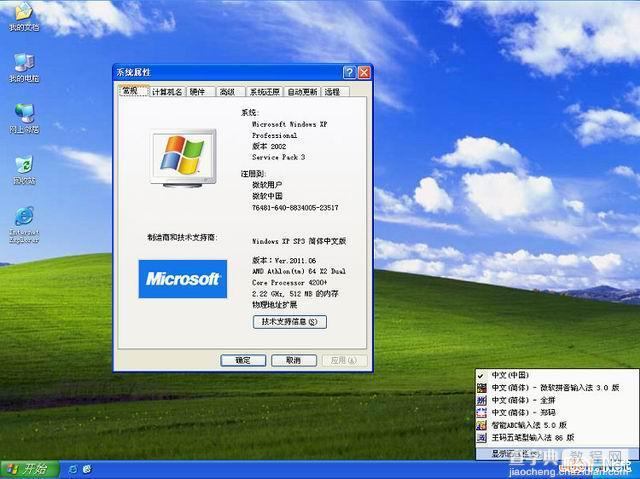
Task: Click the '版本 2002' text line
Action: (x=269, y=146)
